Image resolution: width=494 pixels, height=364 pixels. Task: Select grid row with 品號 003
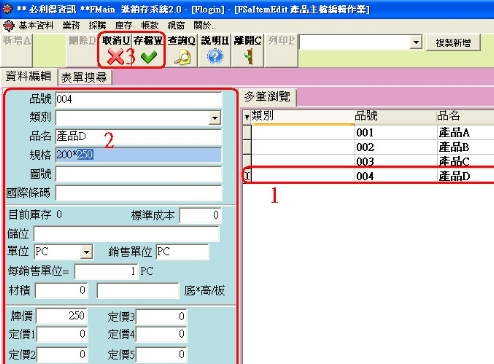pos(368,161)
